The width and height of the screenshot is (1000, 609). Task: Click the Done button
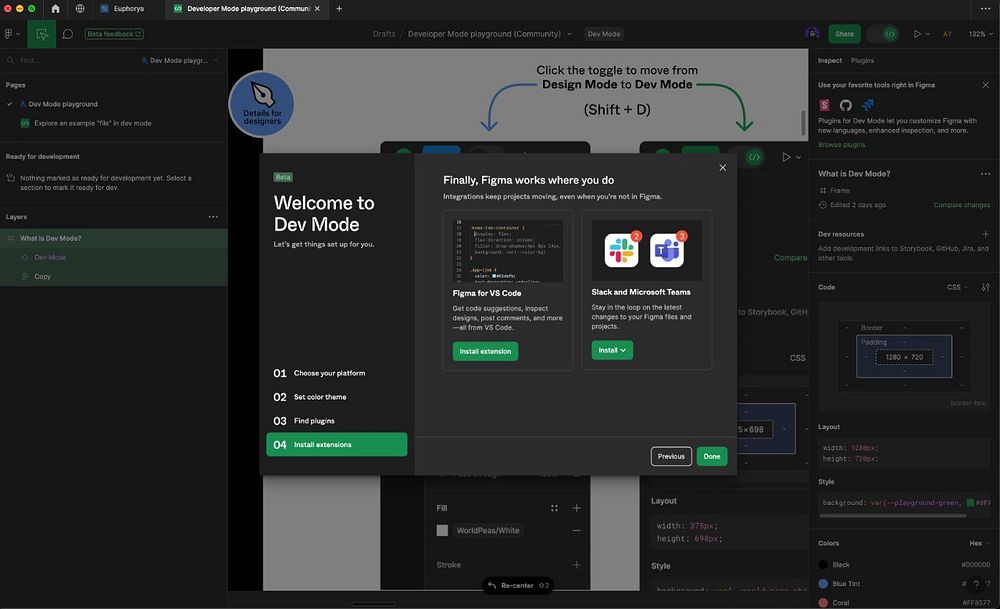click(x=712, y=456)
